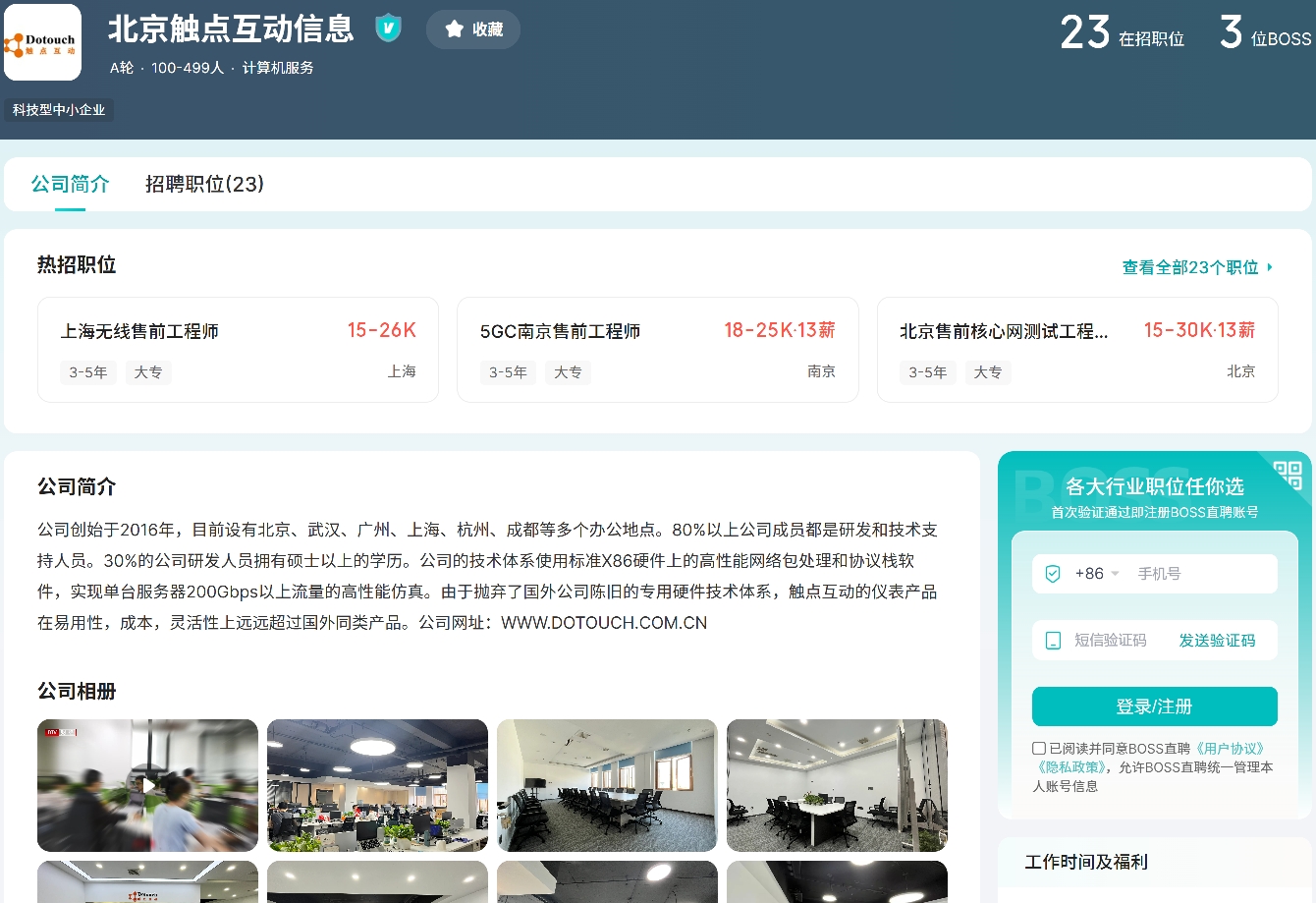Click the 15-30K·13薪 salary text
The height and width of the screenshot is (903, 1316).
[x=1199, y=330]
